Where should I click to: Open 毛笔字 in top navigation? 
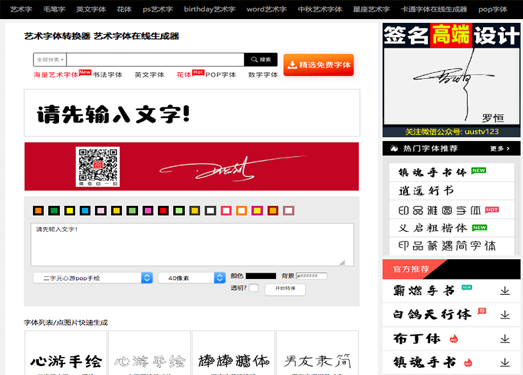tap(54, 9)
